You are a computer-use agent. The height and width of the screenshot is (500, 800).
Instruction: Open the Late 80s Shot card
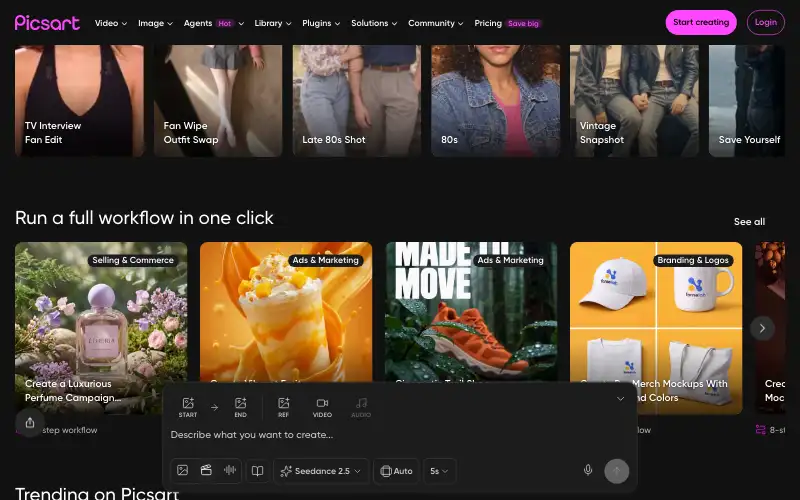coord(357,101)
